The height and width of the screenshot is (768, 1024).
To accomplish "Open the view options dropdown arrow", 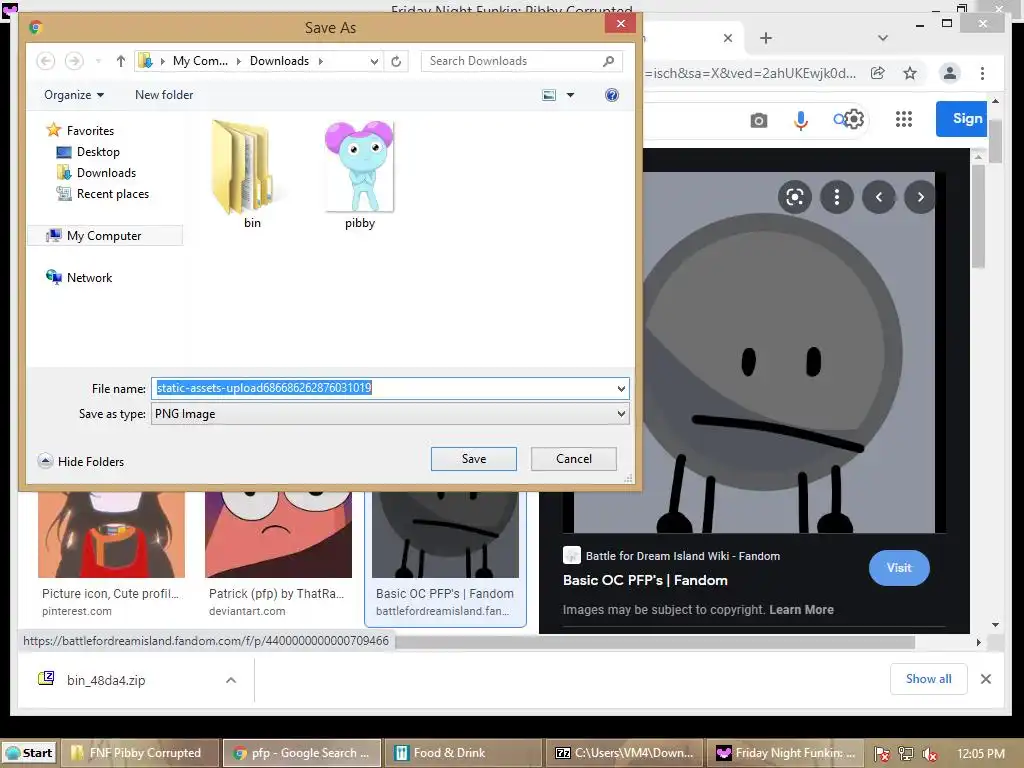I will pyautogui.click(x=570, y=95).
